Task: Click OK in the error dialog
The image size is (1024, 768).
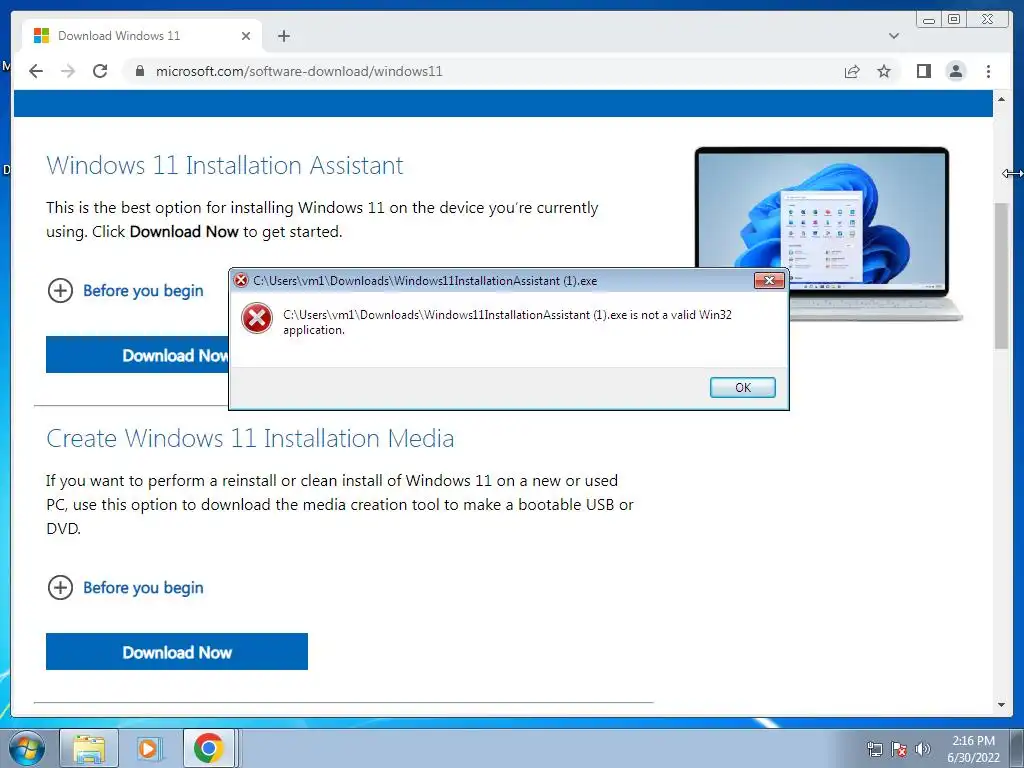Action: point(743,387)
